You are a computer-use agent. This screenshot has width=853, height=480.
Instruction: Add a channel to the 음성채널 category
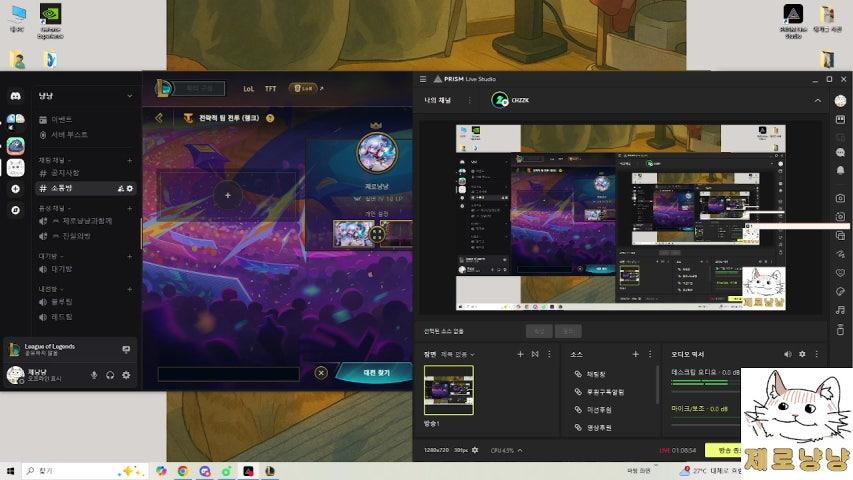(x=129, y=208)
